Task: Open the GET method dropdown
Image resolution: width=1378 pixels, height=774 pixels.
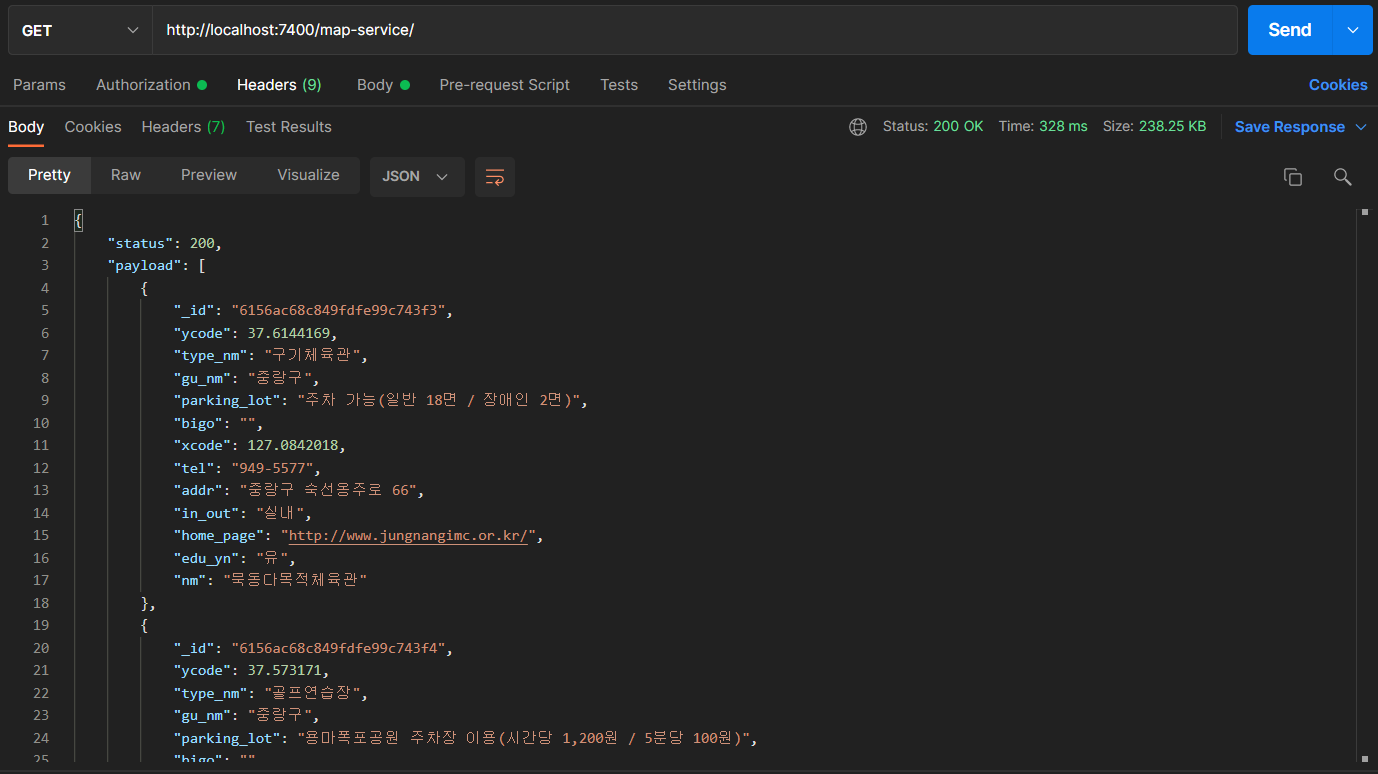Action: point(80,30)
